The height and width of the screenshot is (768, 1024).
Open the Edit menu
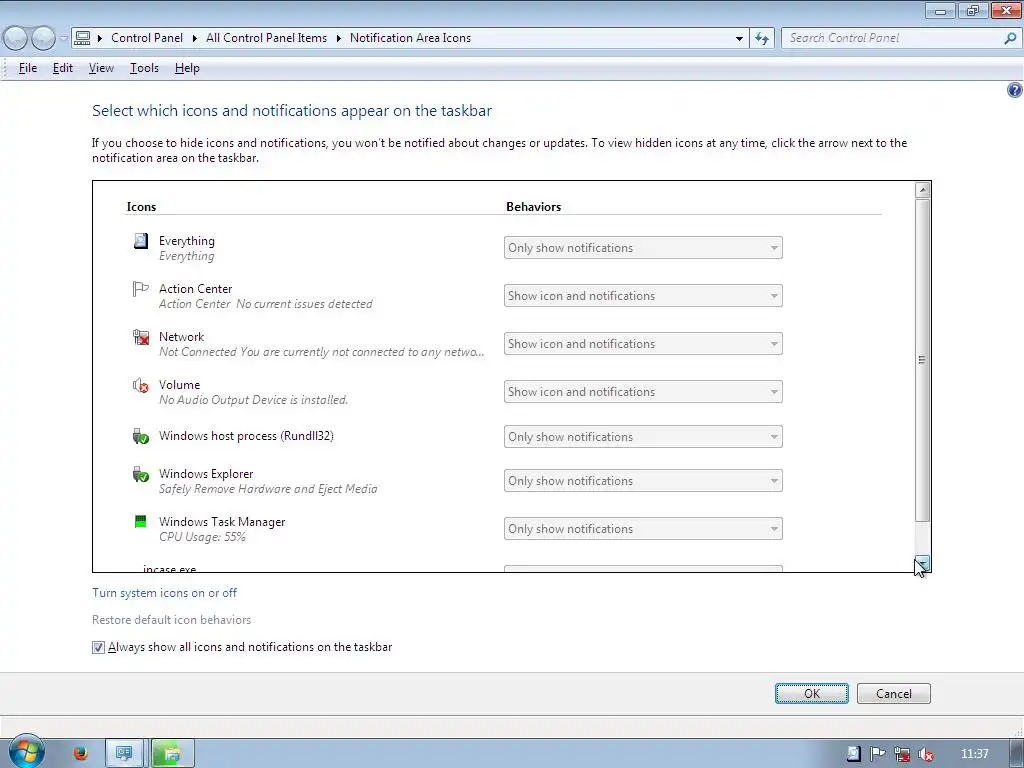pos(63,68)
